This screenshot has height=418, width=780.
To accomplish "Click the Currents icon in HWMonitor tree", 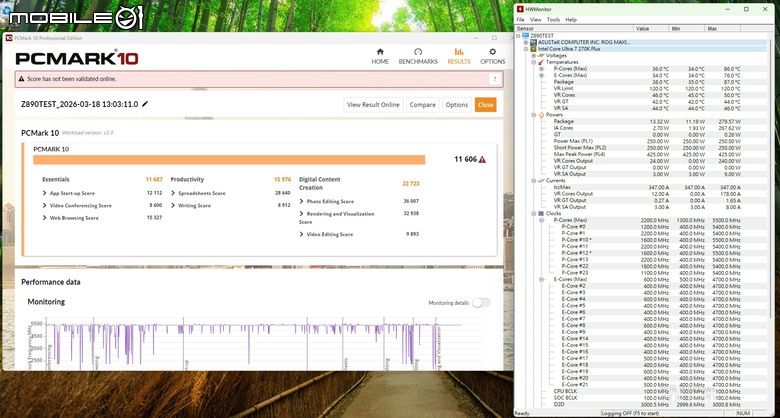I will [x=541, y=181].
